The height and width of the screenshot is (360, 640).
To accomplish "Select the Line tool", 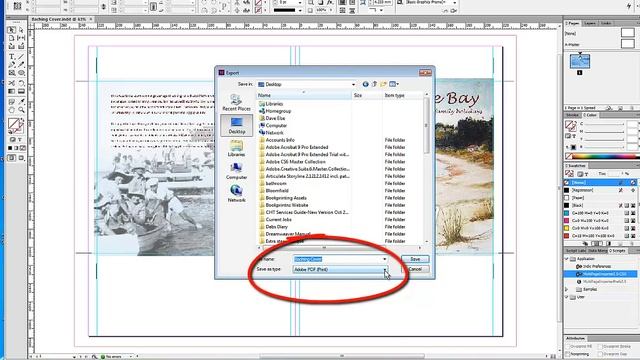I will [21, 57].
